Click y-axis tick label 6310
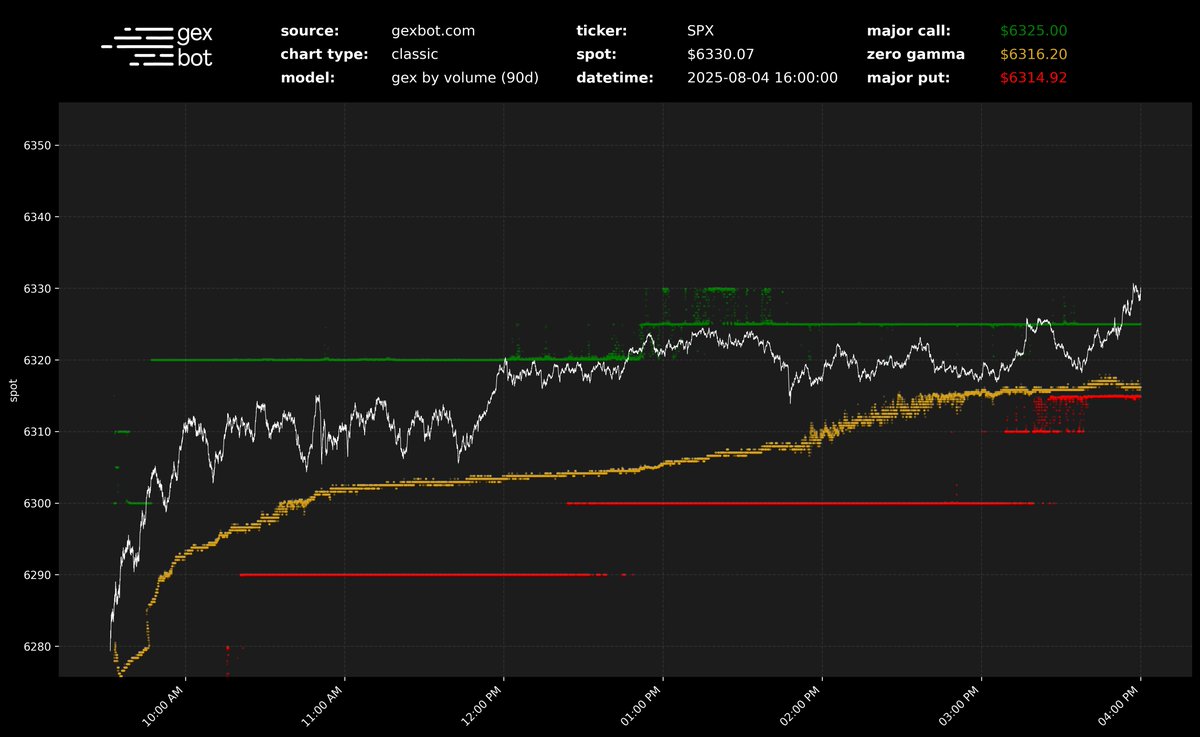1200x737 pixels. [36, 432]
